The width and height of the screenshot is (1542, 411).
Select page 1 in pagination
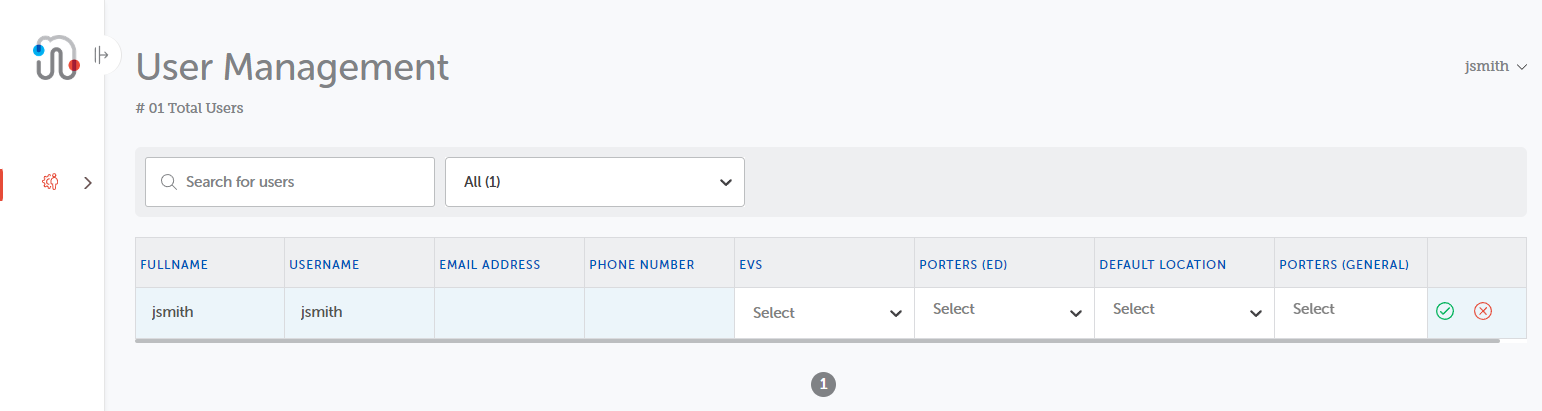(823, 384)
